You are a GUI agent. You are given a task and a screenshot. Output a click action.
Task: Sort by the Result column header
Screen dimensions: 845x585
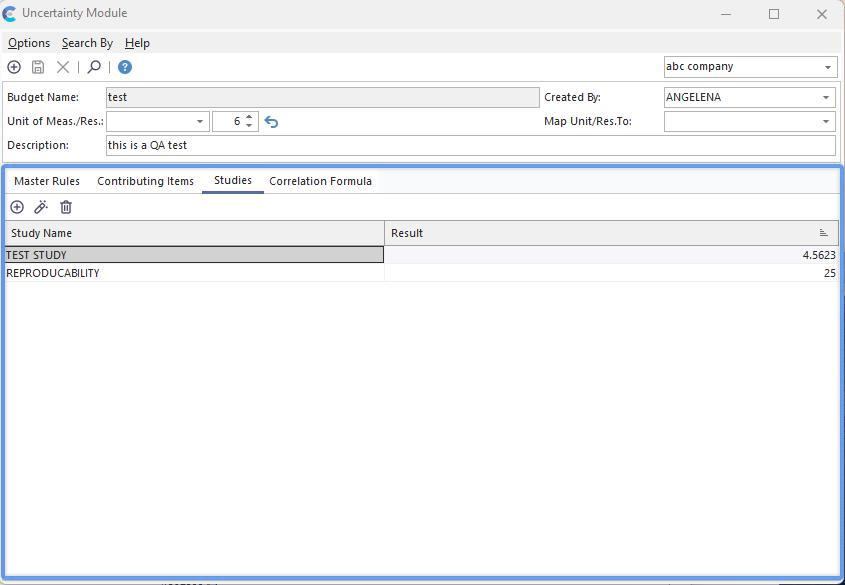pyautogui.click(x=611, y=233)
